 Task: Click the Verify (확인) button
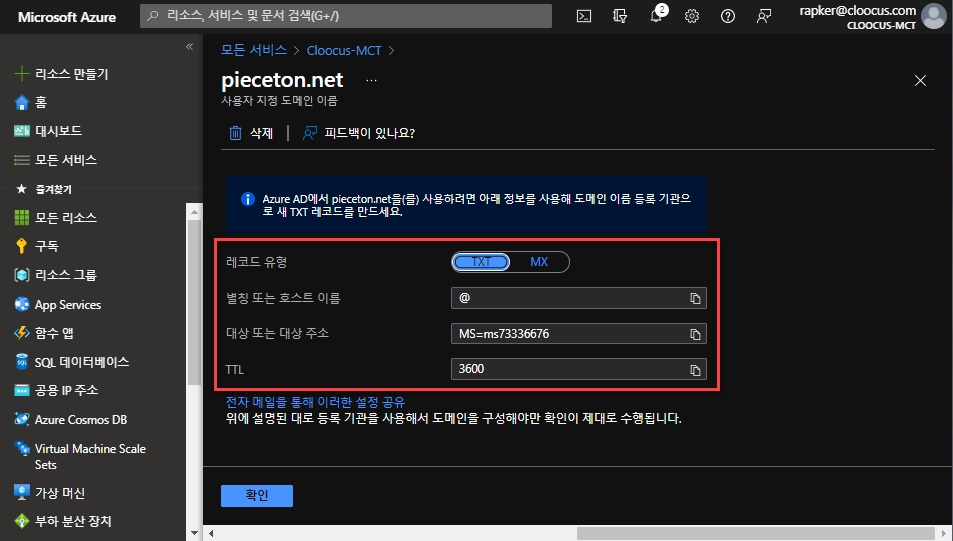[x=256, y=495]
